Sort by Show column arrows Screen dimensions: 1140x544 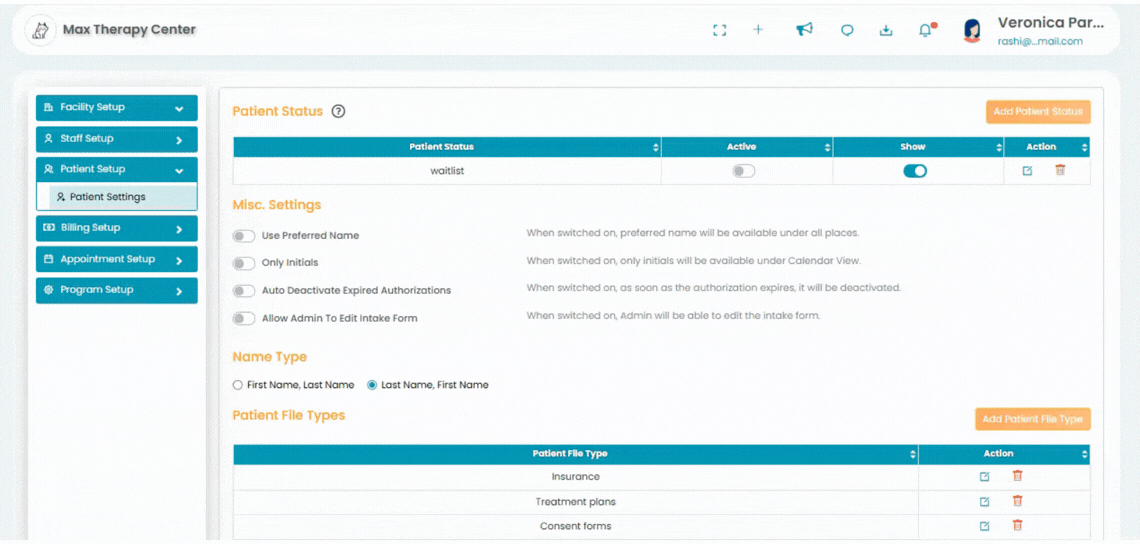999,148
